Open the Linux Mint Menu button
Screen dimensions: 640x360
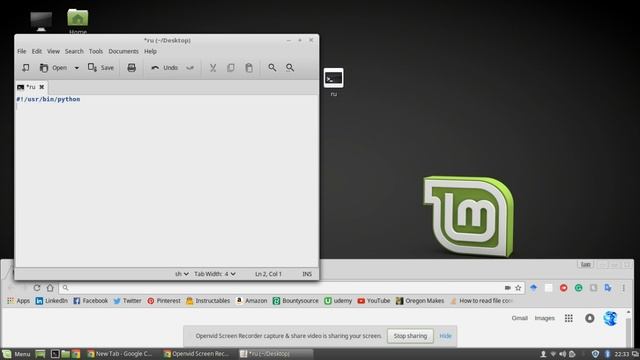tap(16, 354)
